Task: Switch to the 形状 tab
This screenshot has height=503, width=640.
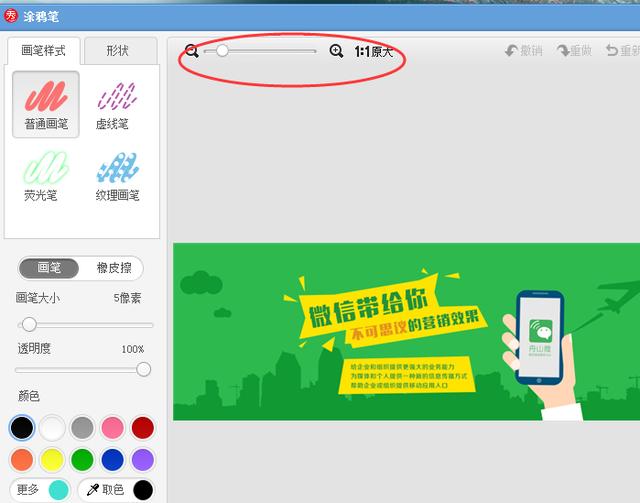Action: 120,51
